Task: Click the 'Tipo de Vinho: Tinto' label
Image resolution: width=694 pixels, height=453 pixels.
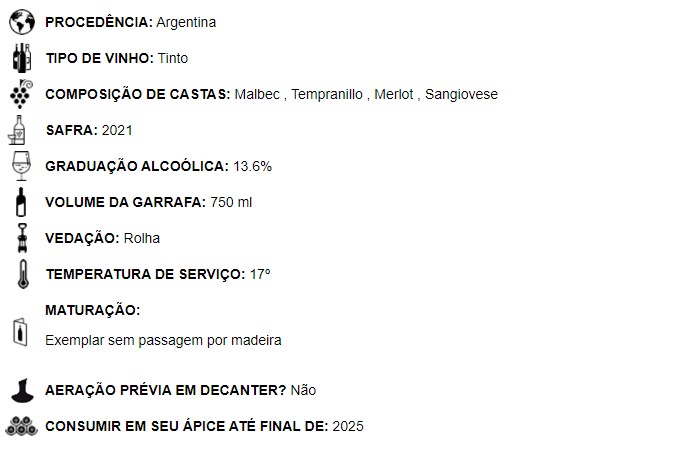Action: click(116, 58)
